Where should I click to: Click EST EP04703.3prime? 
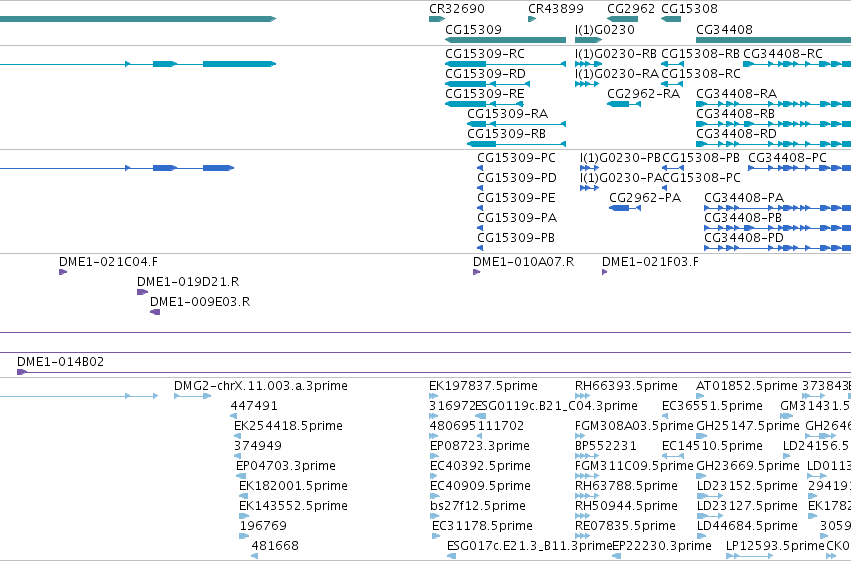coord(241,476)
